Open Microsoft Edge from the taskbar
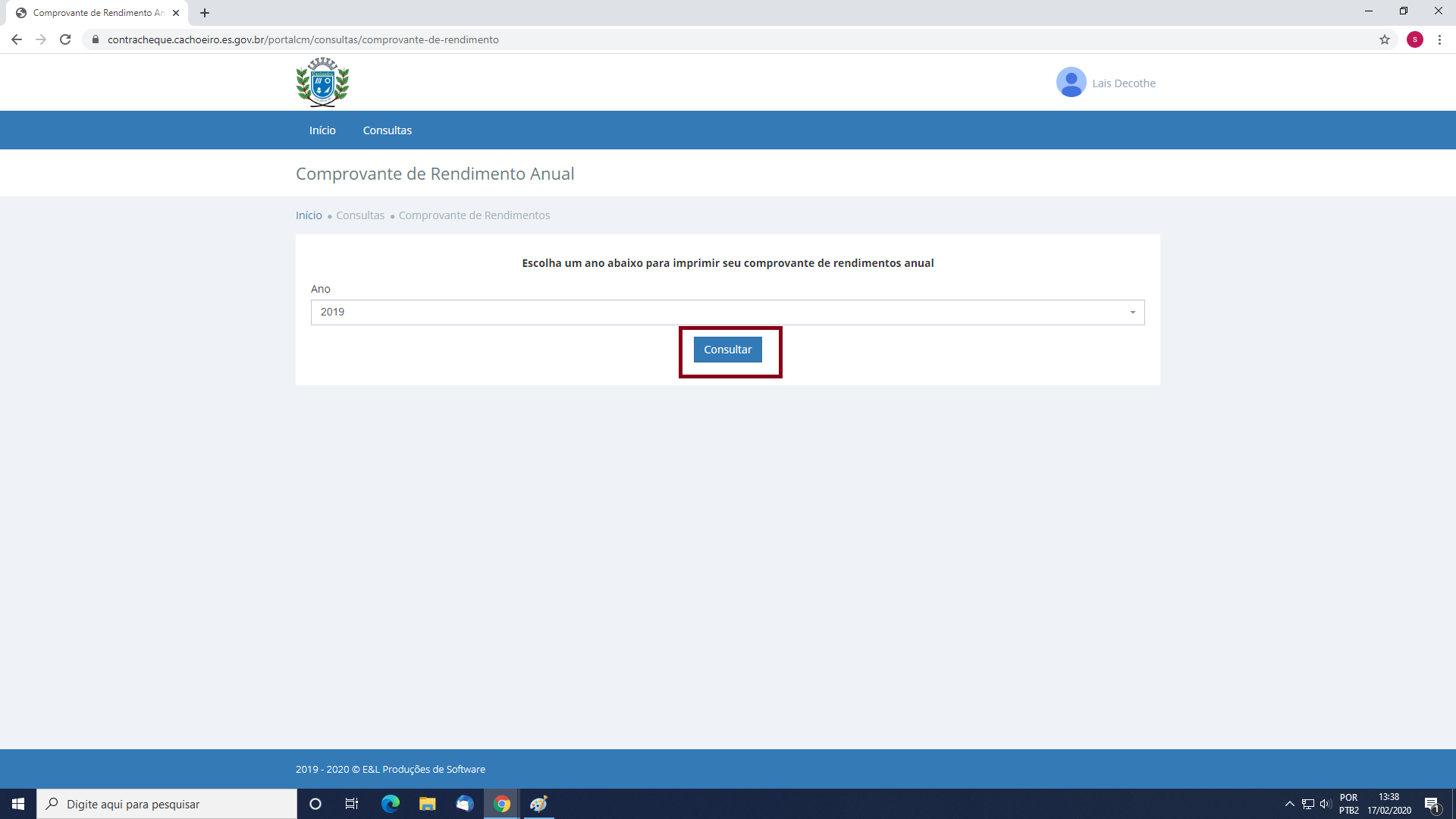The image size is (1456, 819). pos(390,804)
